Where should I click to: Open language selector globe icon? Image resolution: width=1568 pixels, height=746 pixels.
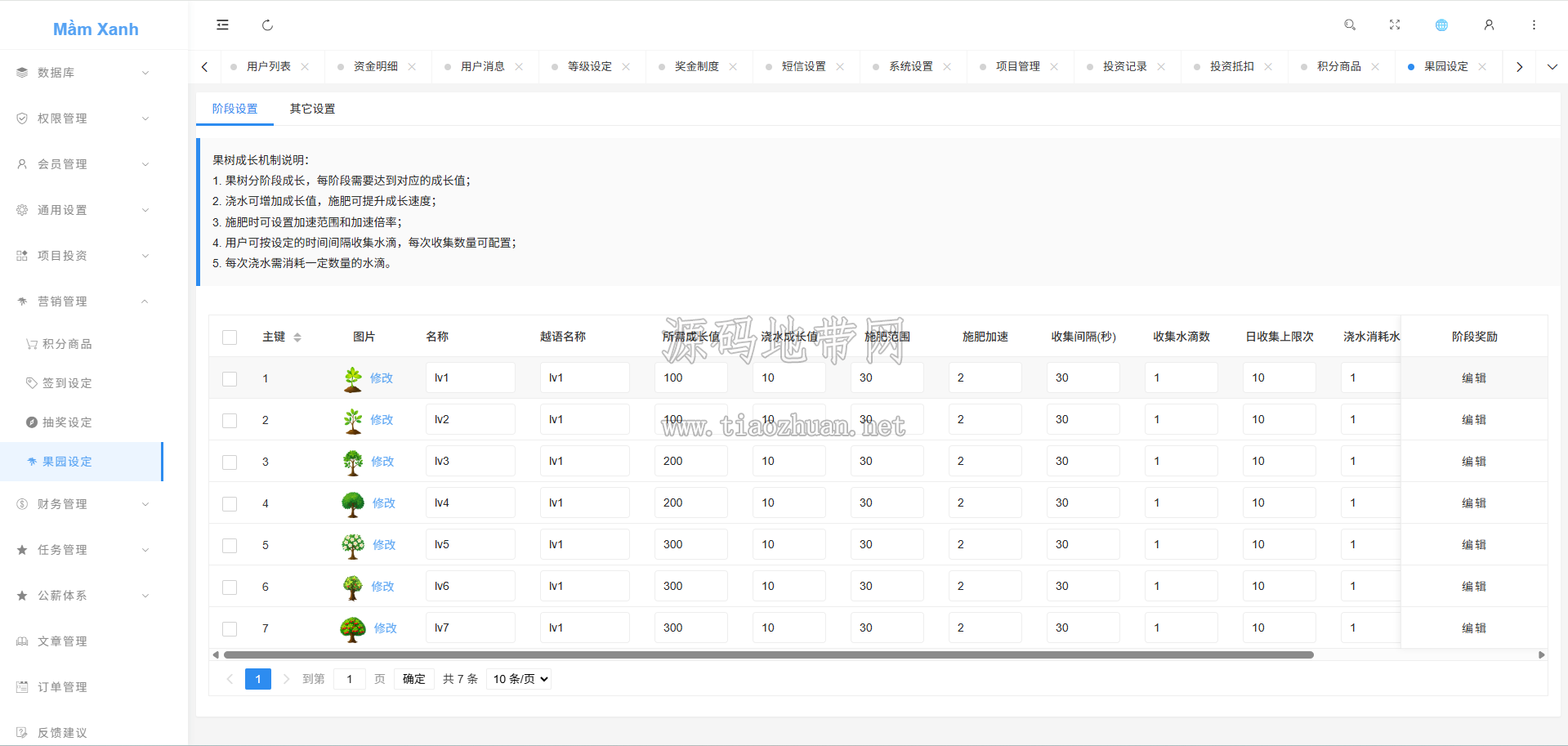pyautogui.click(x=1441, y=25)
